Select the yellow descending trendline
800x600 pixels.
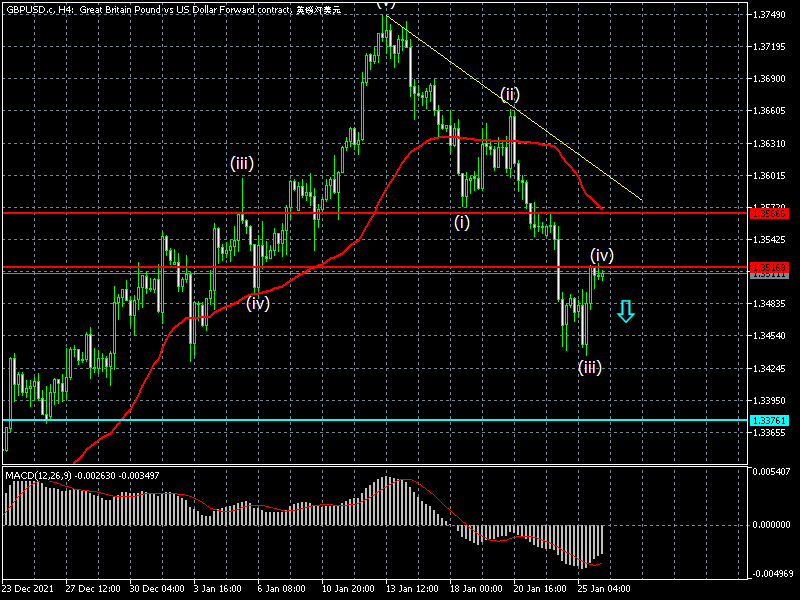[x=514, y=108]
